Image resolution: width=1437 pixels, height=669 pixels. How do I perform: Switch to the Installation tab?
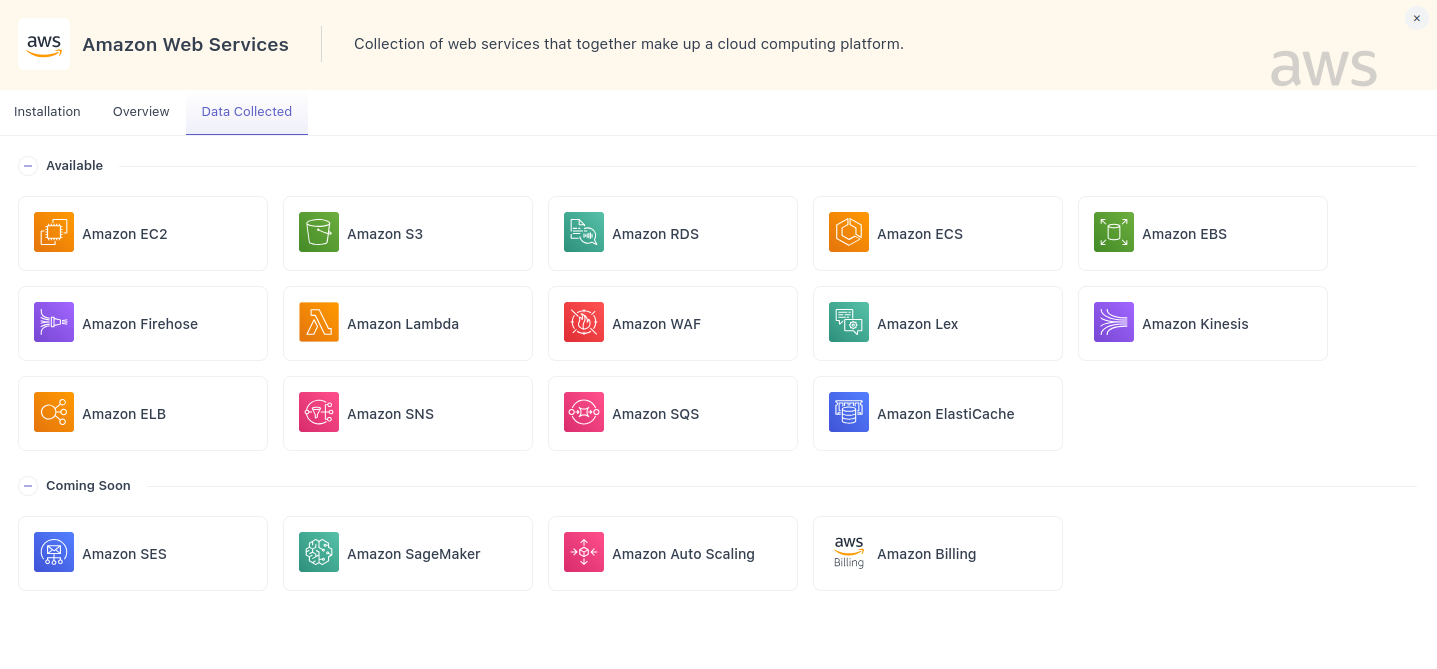[x=47, y=111]
